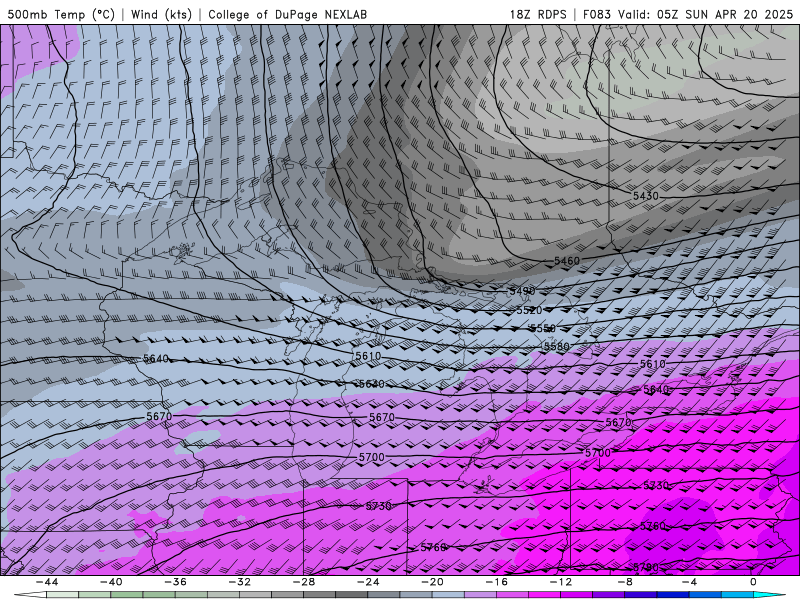The height and width of the screenshot is (600, 800).
Task: Click the -44 color scale label
Action: (x=47, y=582)
